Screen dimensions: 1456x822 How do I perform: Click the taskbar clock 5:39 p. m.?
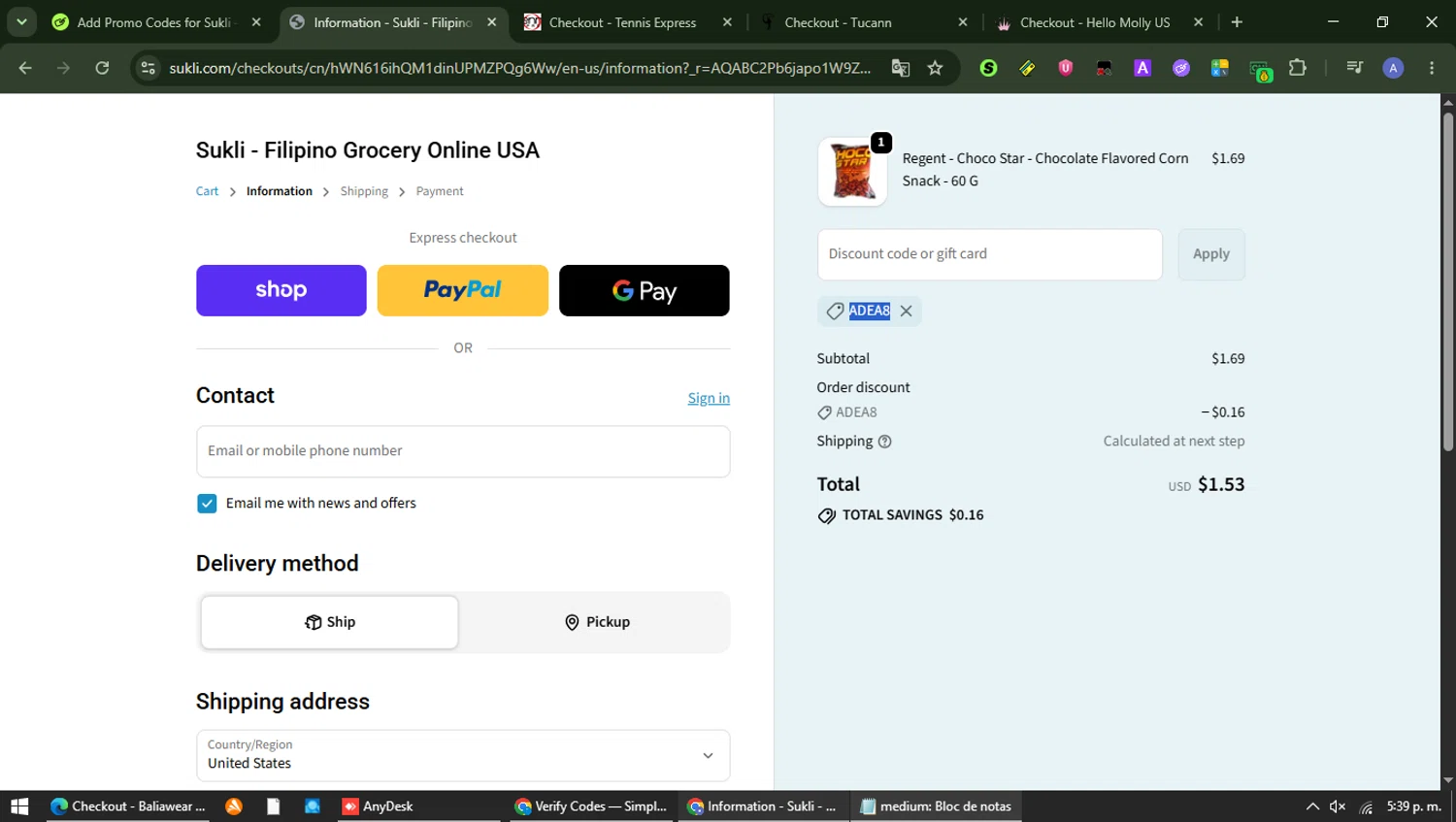tap(1414, 806)
